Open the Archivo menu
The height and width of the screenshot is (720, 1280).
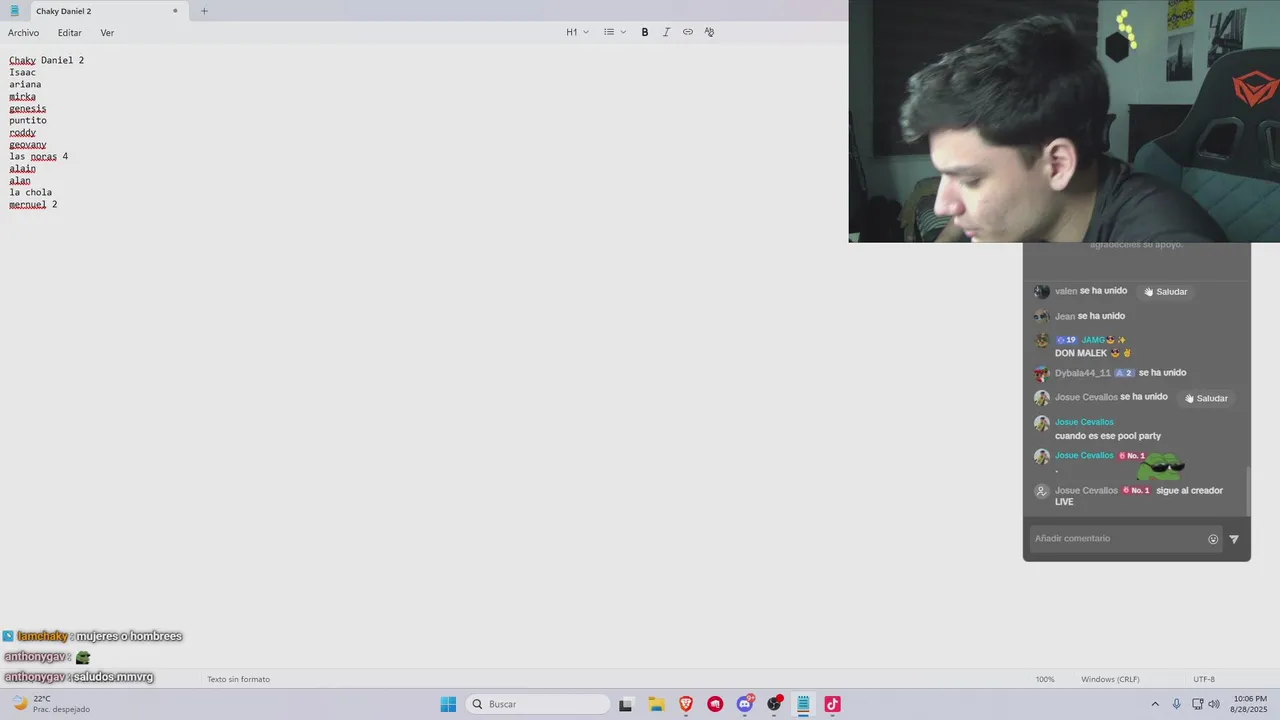[24, 33]
